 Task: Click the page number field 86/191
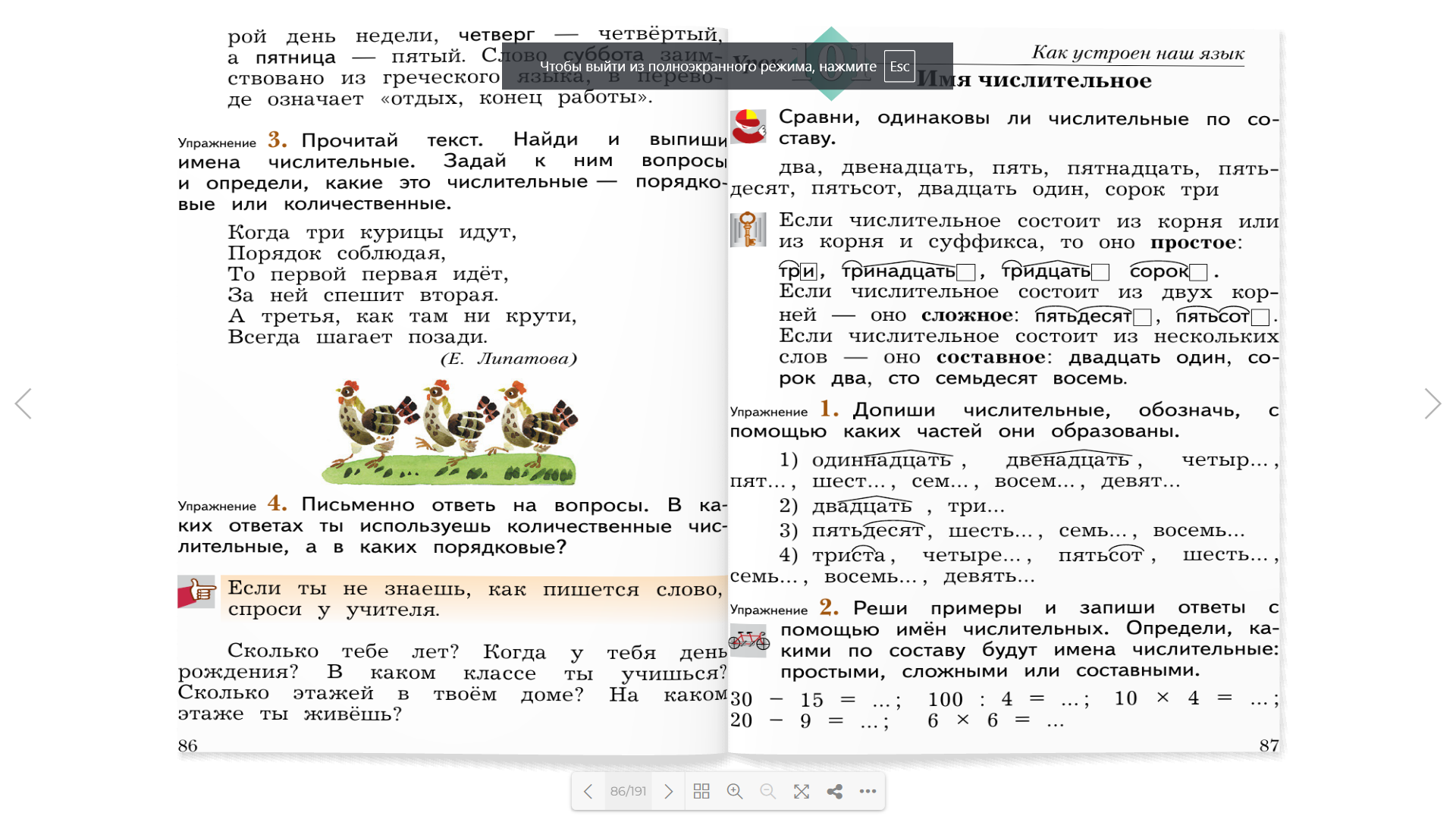click(x=629, y=792)
